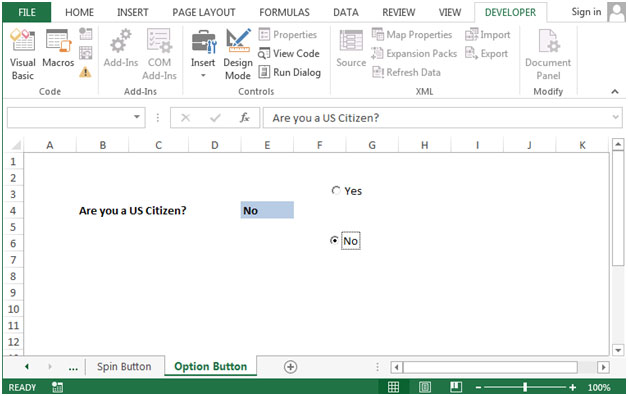Select column F header
This screenshot has width=628, height=396.
click(320, 145)
